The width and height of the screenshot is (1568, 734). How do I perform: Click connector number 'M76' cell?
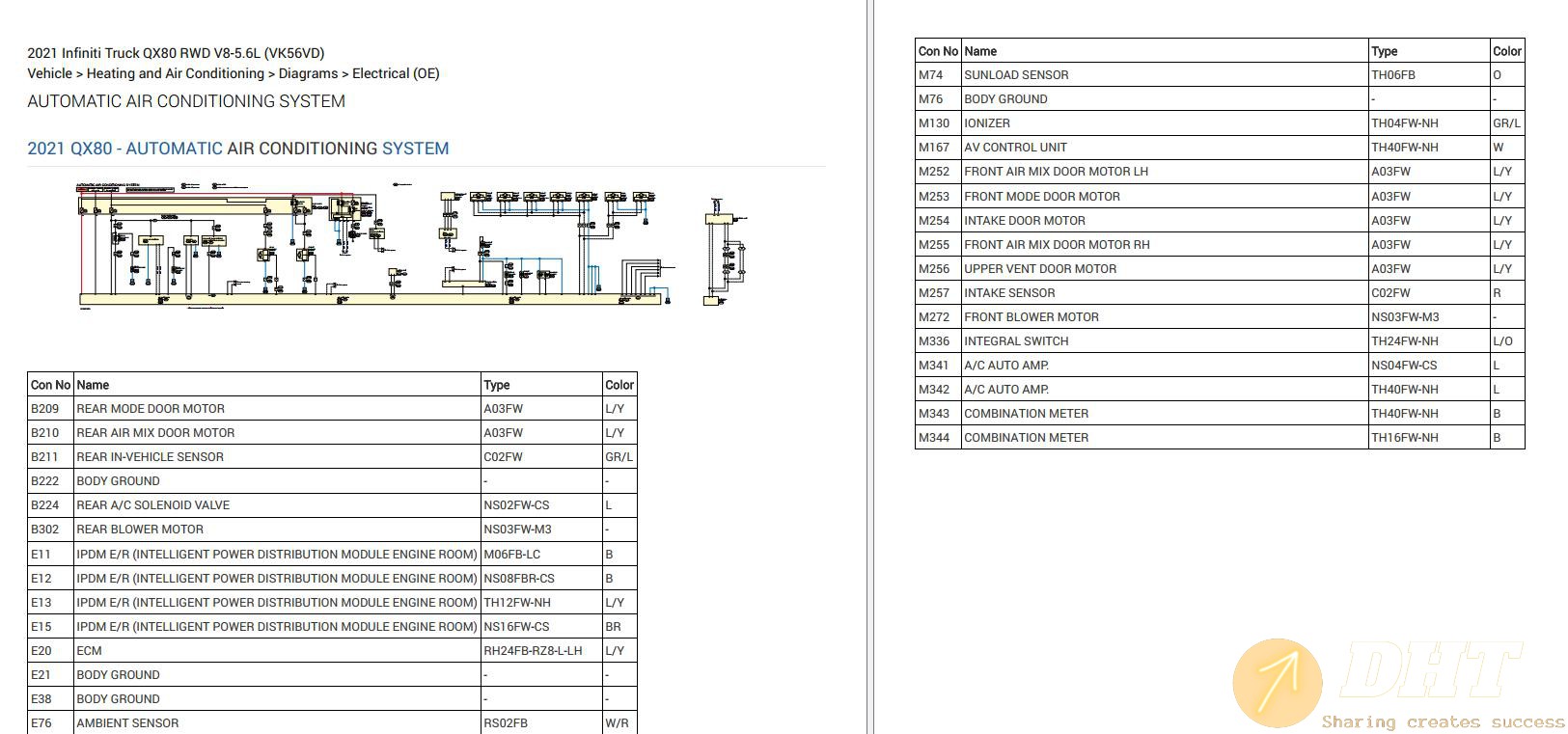[939, 98]
